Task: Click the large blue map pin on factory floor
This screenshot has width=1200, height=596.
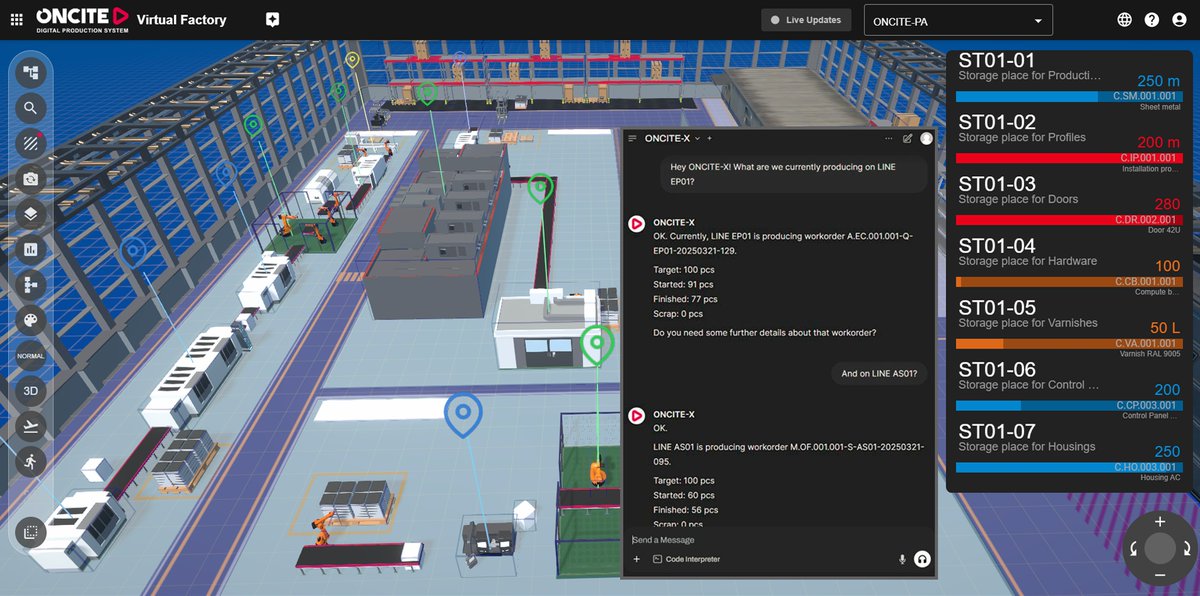Action: 463,414
